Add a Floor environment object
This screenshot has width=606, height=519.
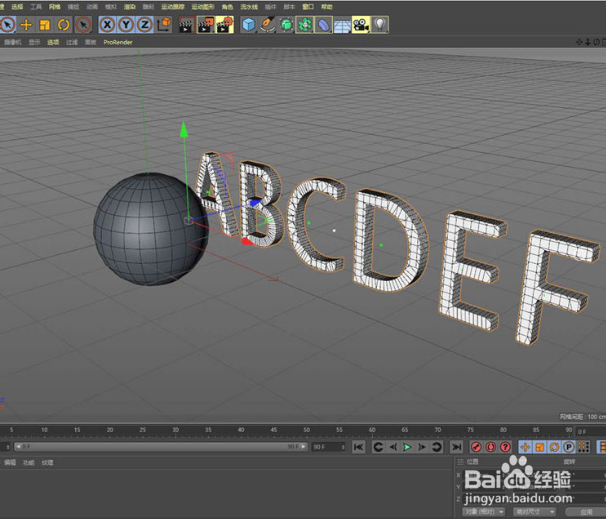coord(342,25)
